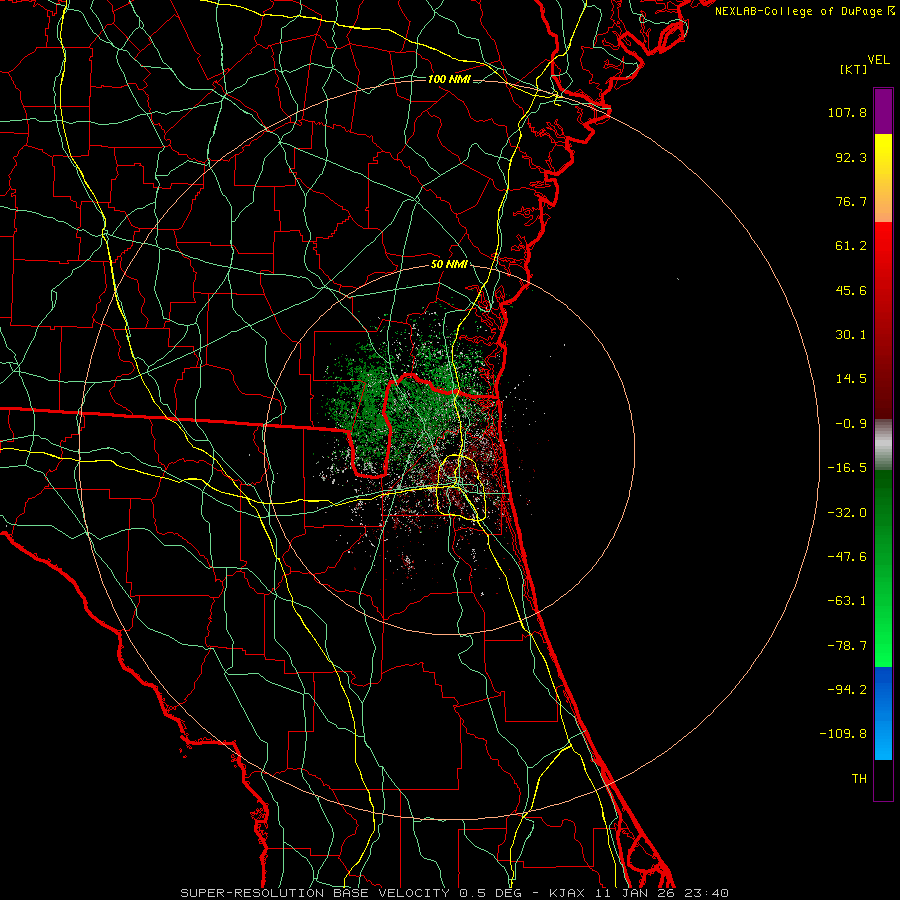Screen dimensions: 900x900
Task: Click the bright green segment of color bar
Action: (883, 568)
